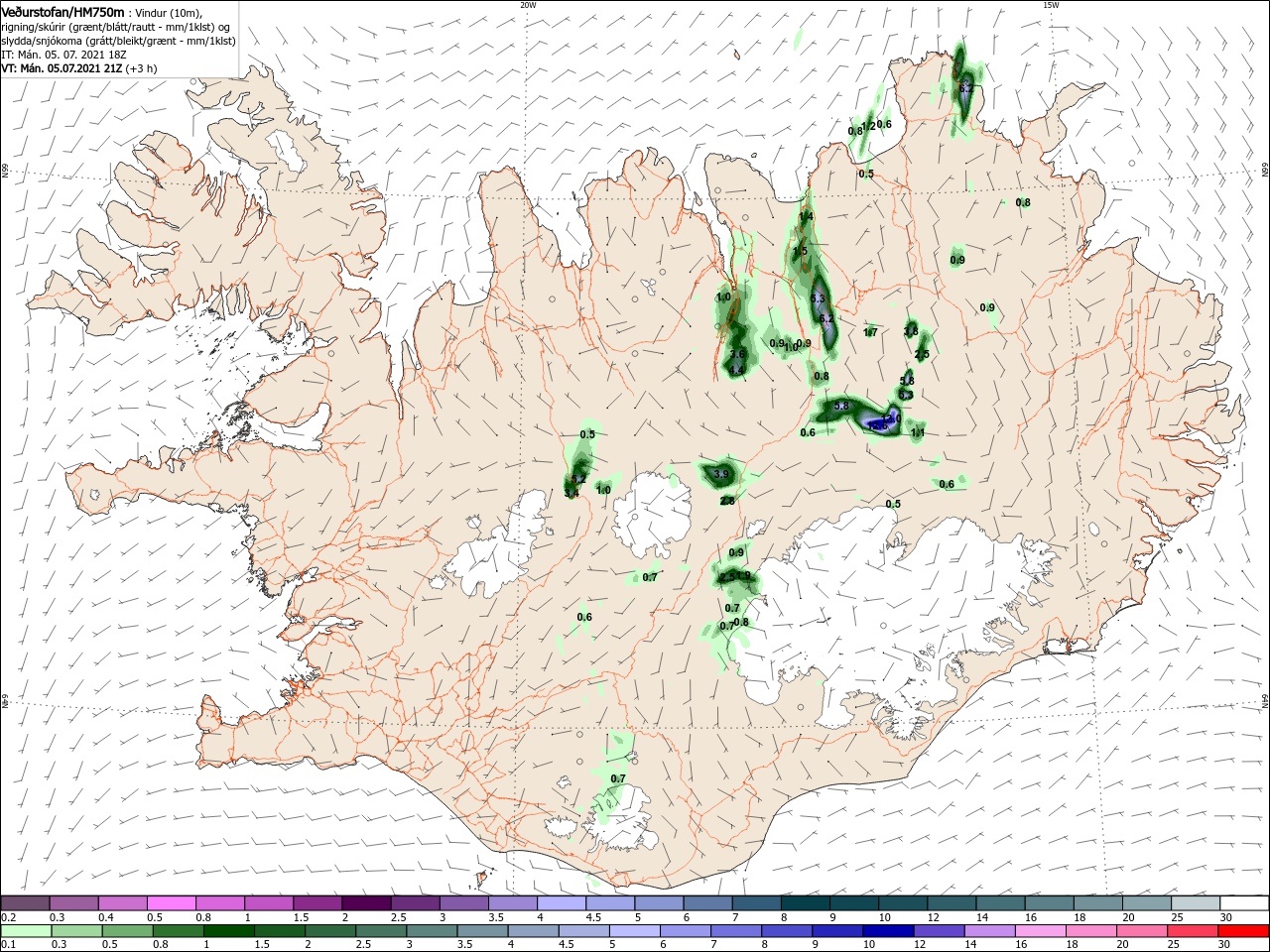Click the label 30 on the upper scale
Viewport: 1270px width, 952px height.
1226,917
